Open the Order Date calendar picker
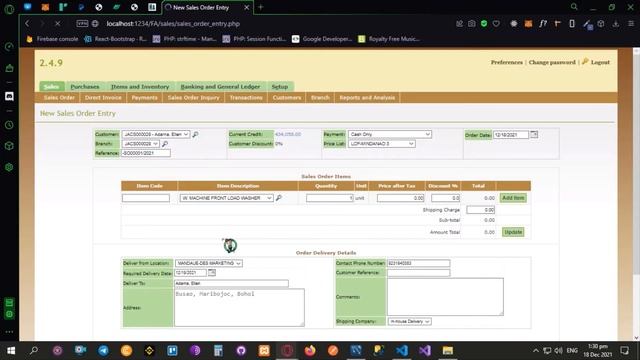Viewport: 640px width, 360px height. [534, 134]
